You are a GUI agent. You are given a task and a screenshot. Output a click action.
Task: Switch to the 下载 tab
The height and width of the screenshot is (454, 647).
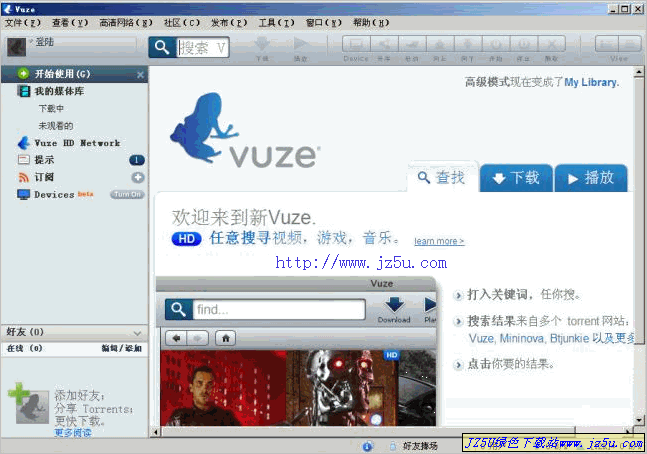(x=516, y=178)
